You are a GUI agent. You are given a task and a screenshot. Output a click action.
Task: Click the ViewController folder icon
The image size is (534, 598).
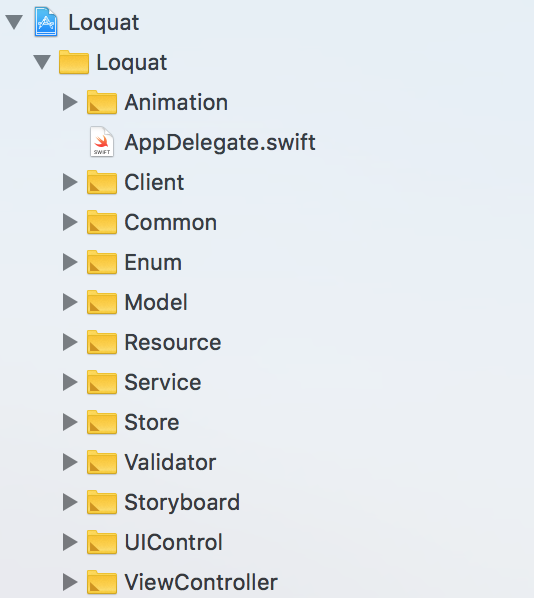pyautogui.click(x=102, y=582)
